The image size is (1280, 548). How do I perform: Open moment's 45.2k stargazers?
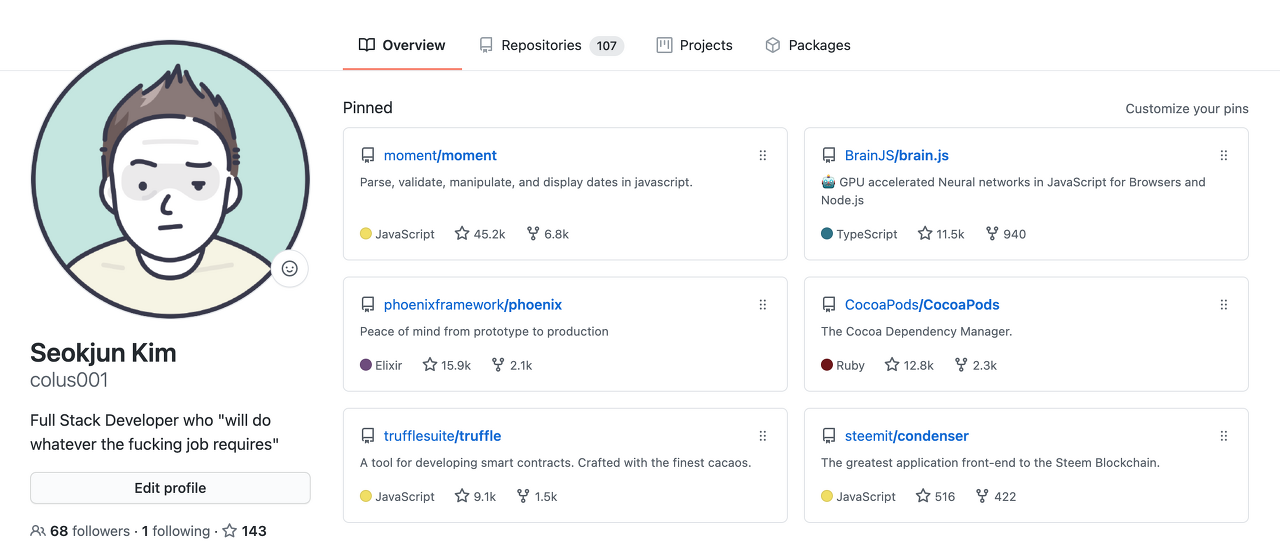[480, 234]
